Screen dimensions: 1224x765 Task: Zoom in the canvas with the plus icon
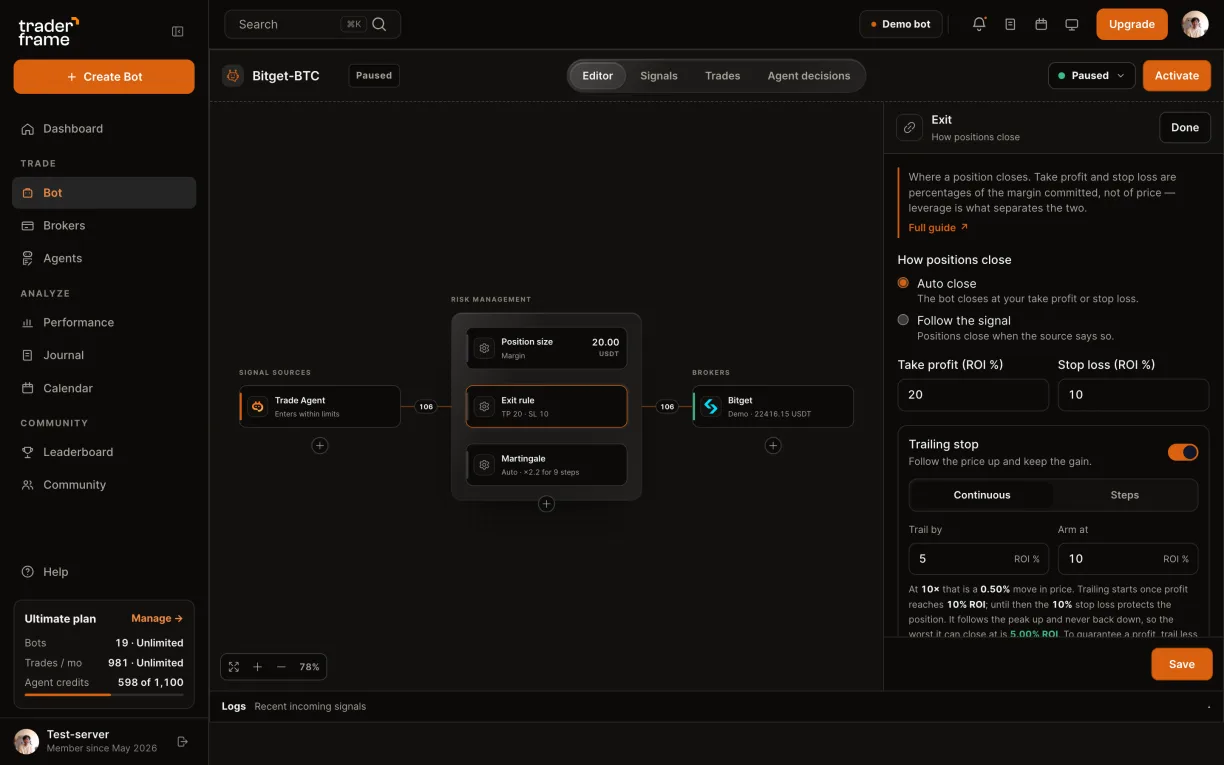[257, 667]
